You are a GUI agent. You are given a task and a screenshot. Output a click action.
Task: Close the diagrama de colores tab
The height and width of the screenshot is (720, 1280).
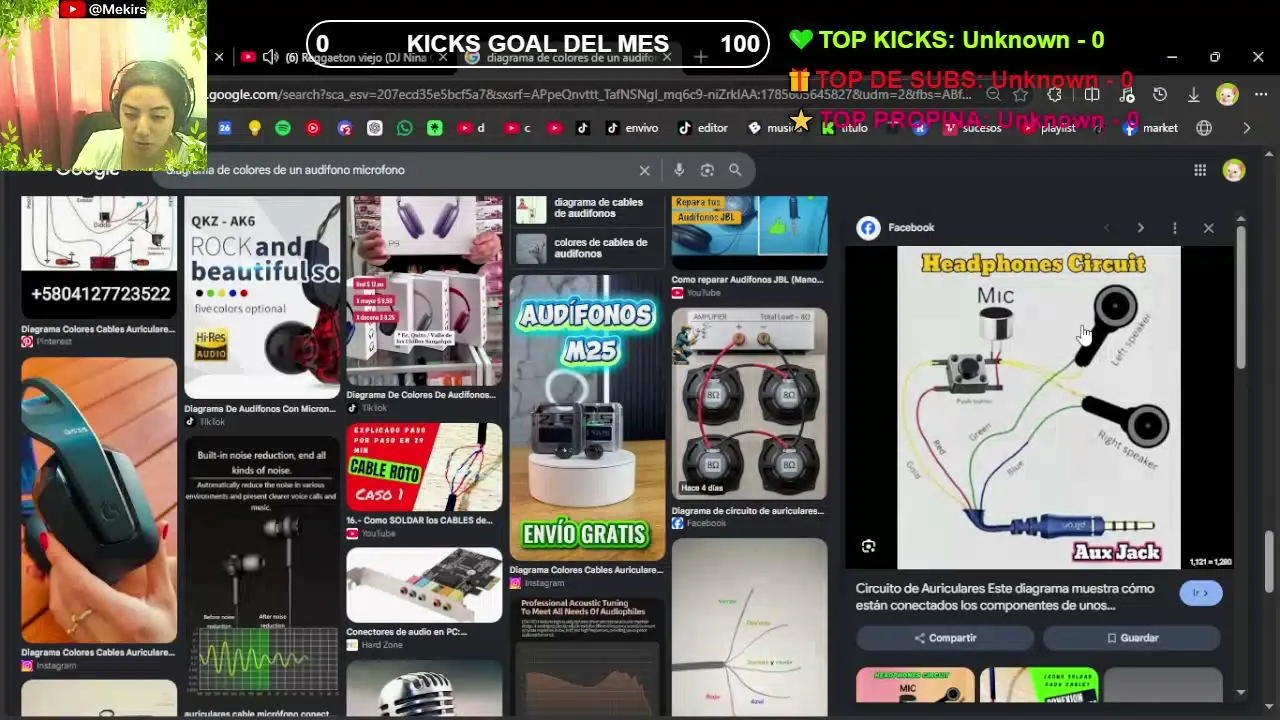(x=667, y=57)
